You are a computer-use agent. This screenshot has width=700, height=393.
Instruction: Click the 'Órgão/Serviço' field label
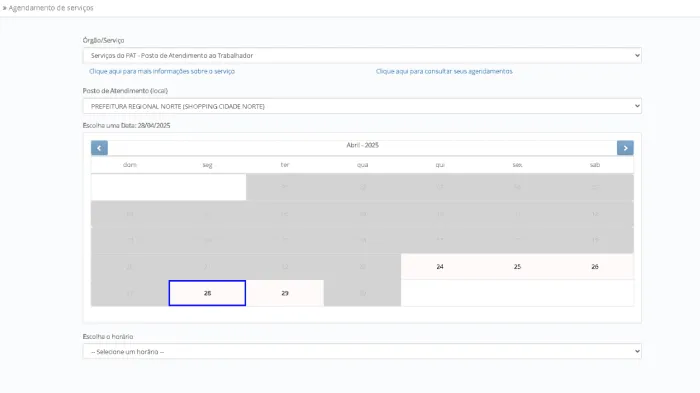click(x=103, y=40)
